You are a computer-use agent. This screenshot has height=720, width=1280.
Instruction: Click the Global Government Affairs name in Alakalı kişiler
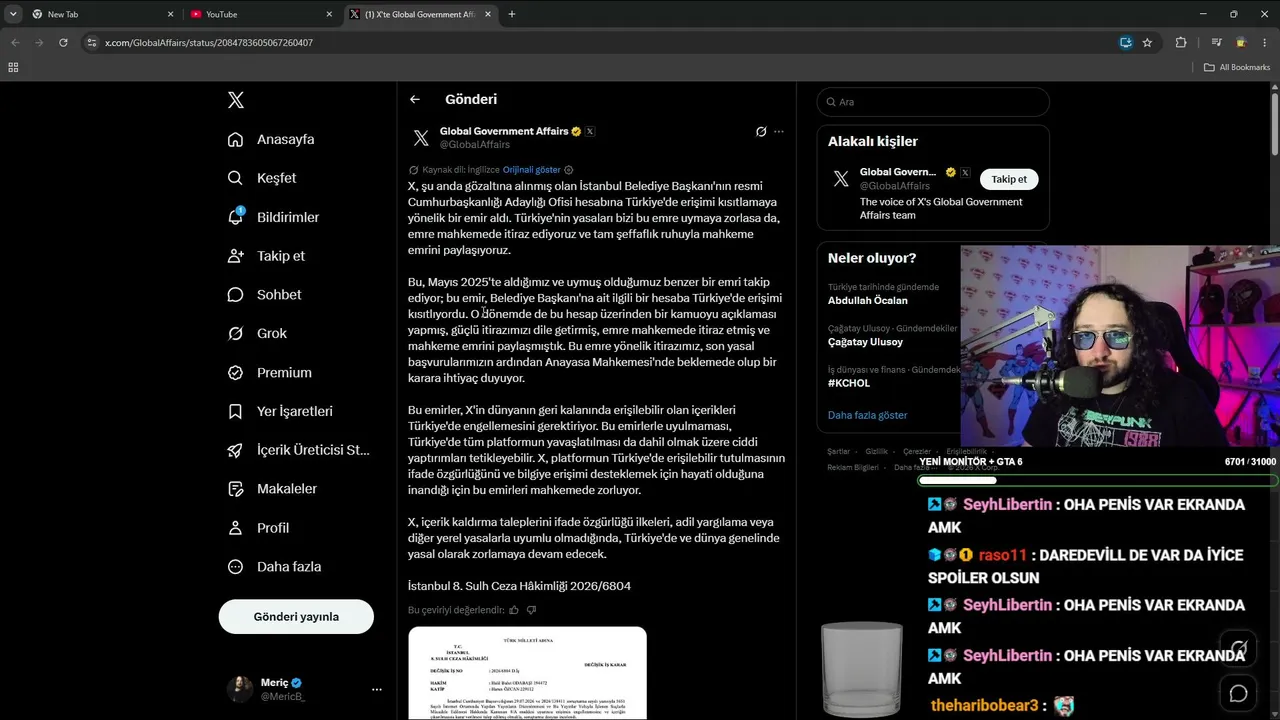pyautogui.click(x=898, y=172)
